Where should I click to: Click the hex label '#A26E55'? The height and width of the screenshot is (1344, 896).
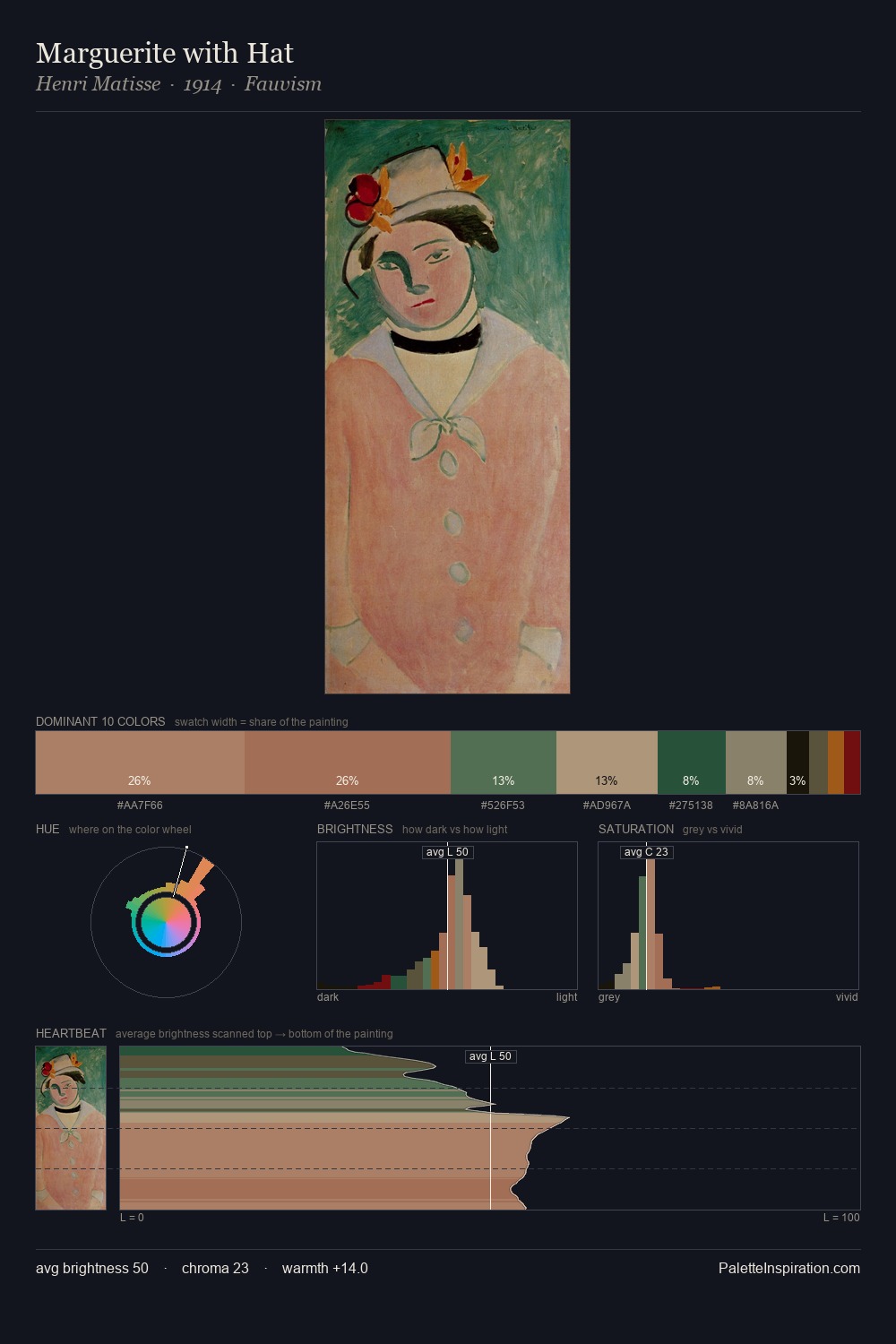coord(347,805)
